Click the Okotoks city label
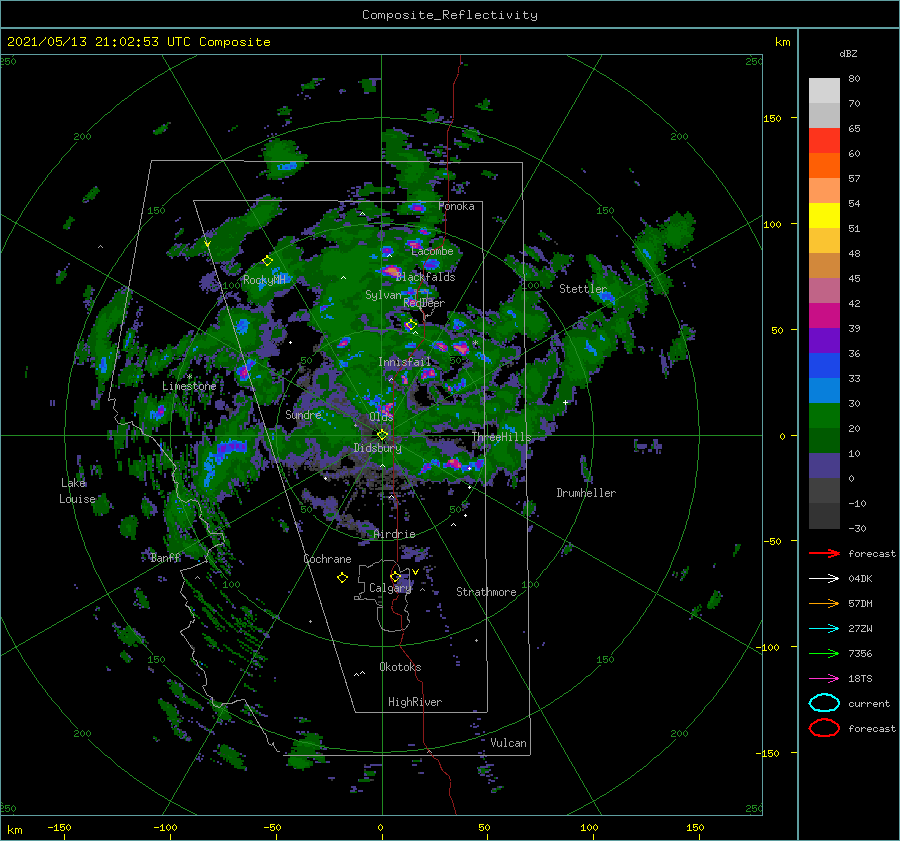This screenshot has width=900, height=841. (400, 667)
